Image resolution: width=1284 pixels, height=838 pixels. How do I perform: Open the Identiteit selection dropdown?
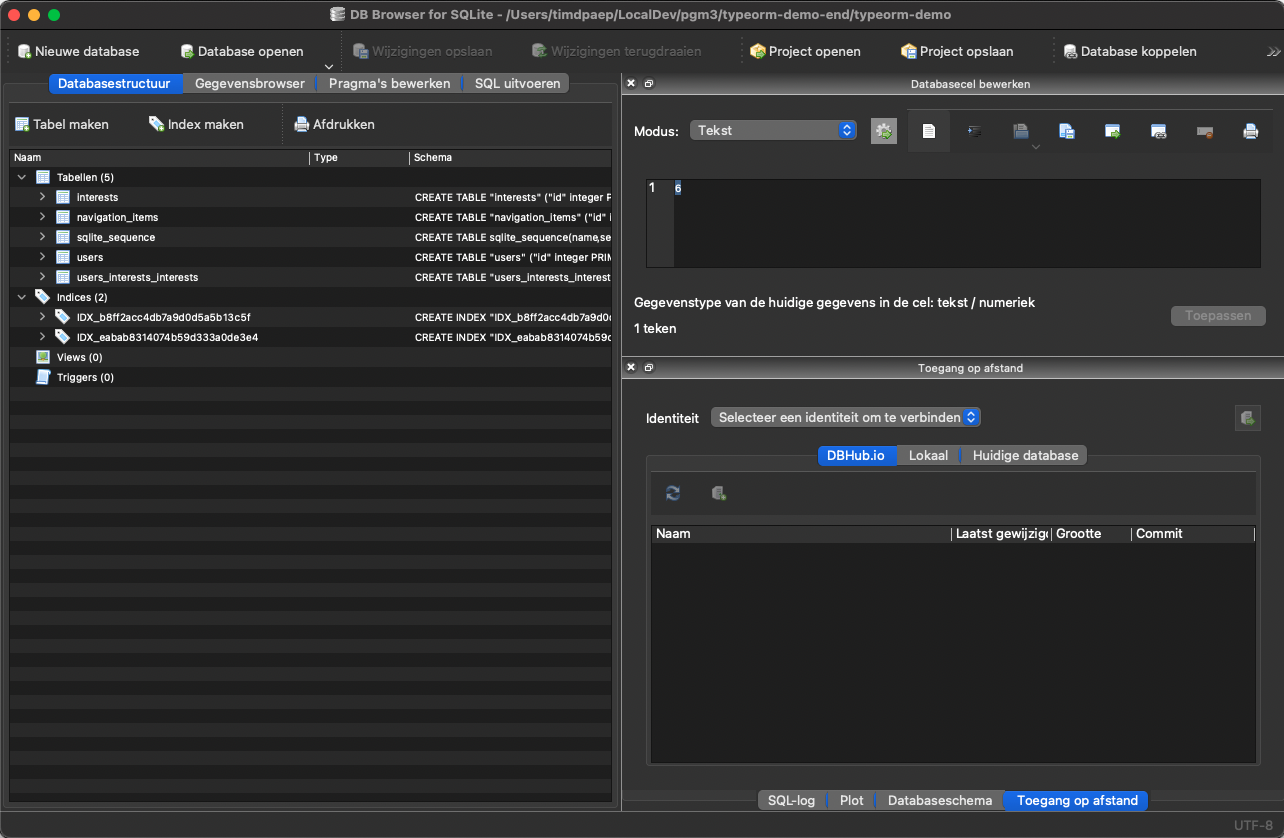[x=845, y=417]
